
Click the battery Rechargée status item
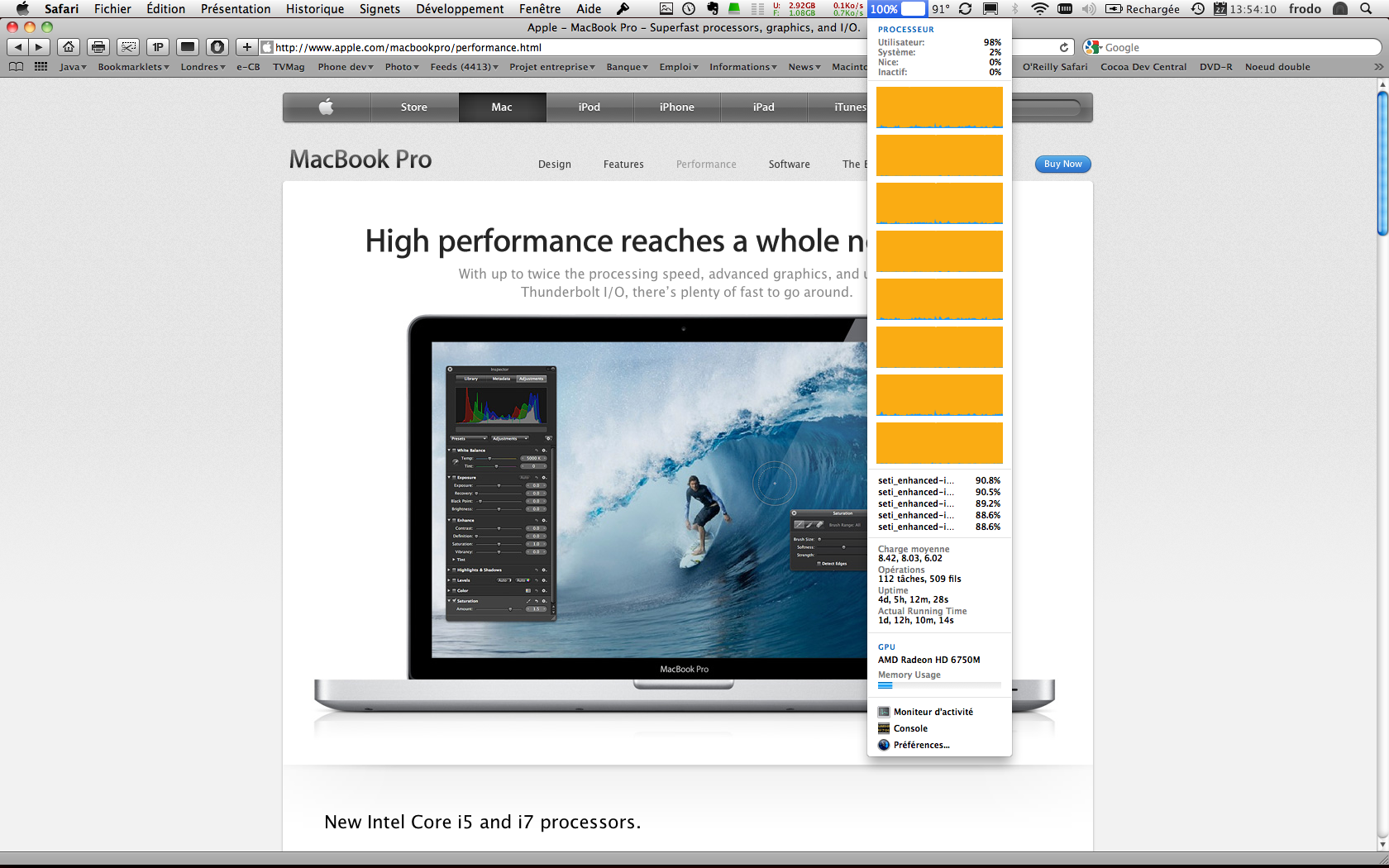coord(1143,9)
